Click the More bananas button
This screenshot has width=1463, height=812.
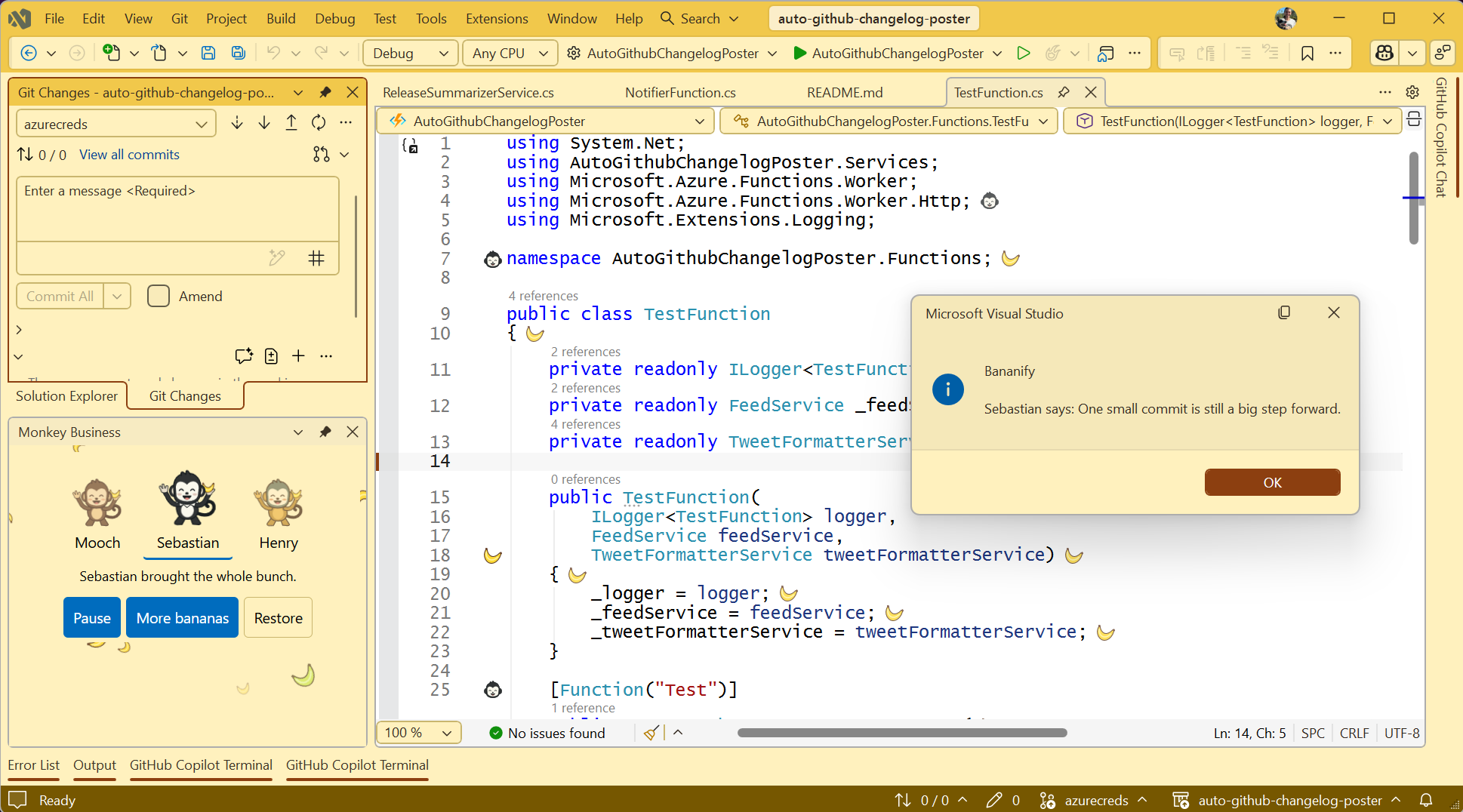182,618
